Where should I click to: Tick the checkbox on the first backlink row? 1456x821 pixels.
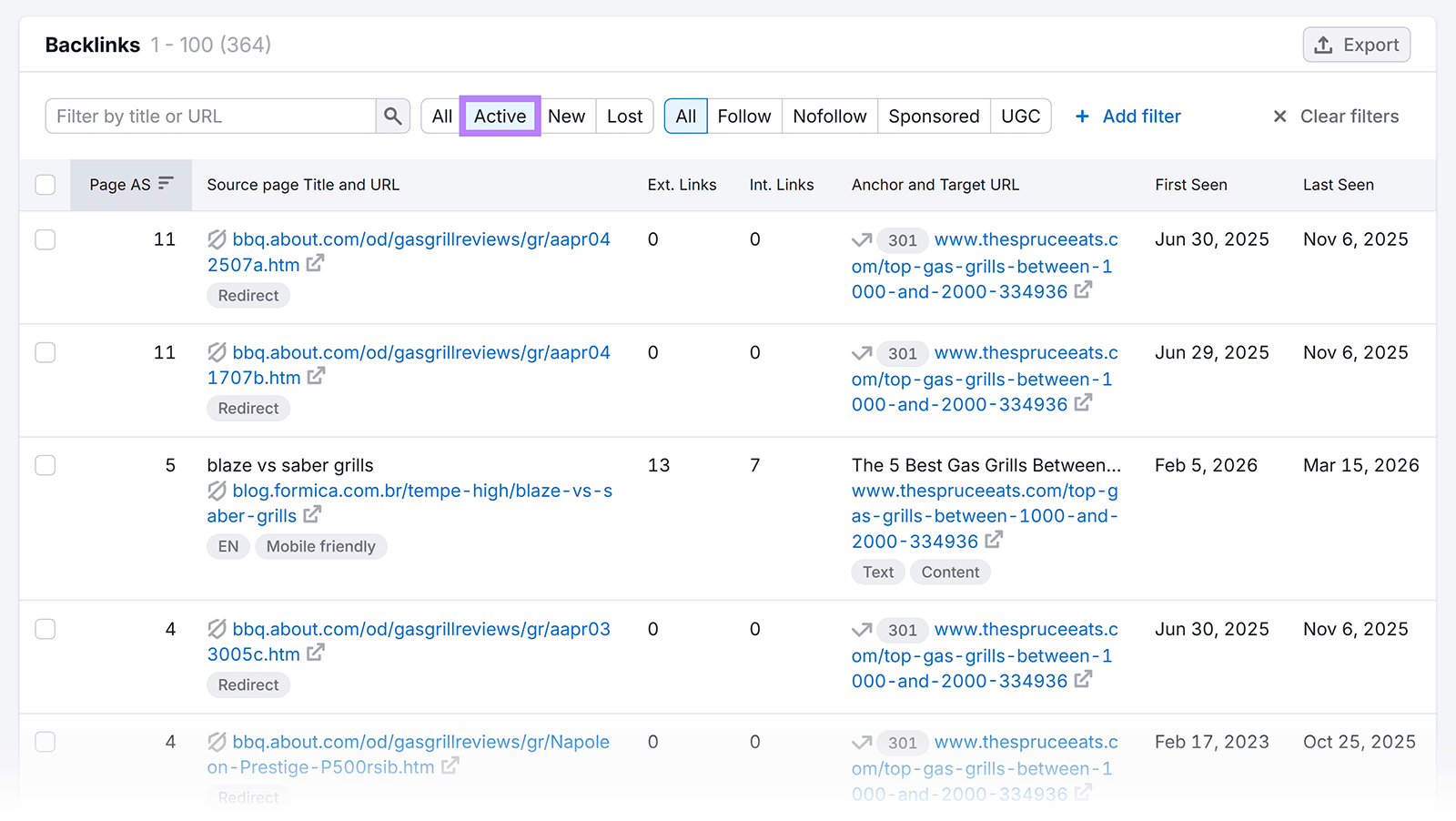click(45, 239)
